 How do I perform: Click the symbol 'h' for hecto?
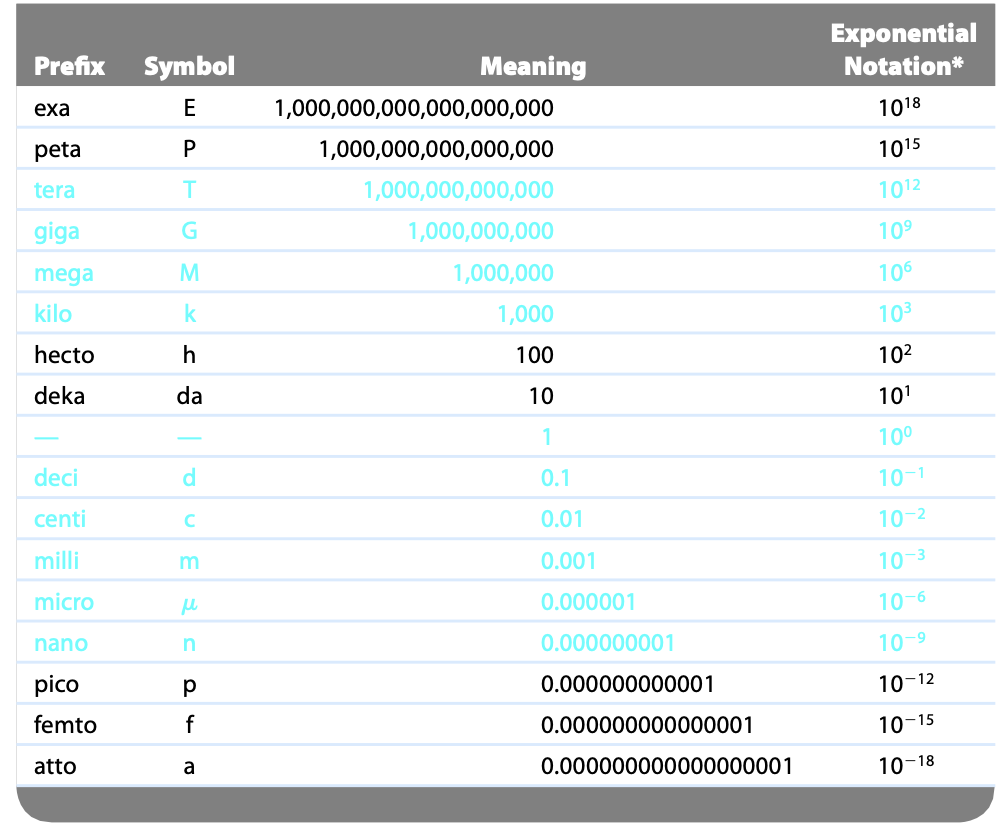(189, 355)
